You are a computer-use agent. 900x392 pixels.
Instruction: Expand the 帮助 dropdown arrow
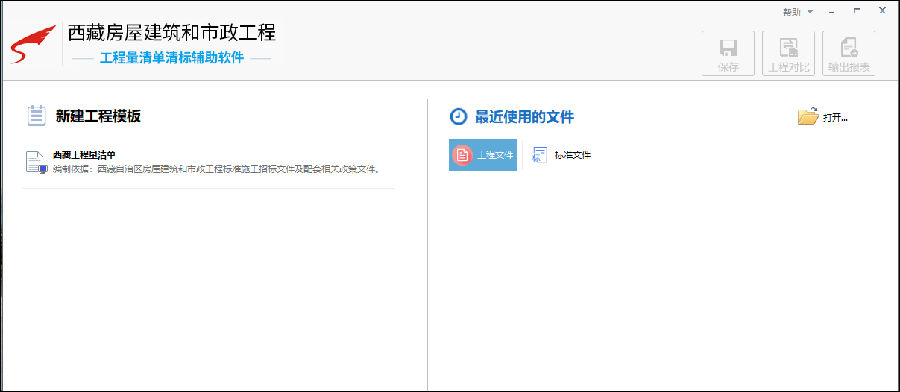click(810, 11)
